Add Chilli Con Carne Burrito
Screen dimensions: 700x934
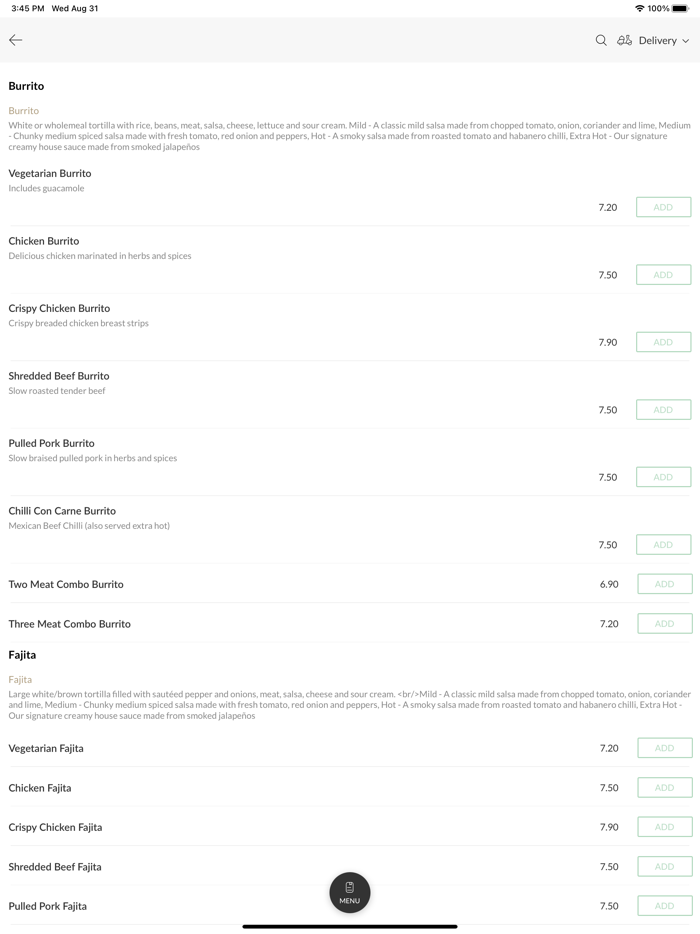pyautogui.click(x=663, y=545)
